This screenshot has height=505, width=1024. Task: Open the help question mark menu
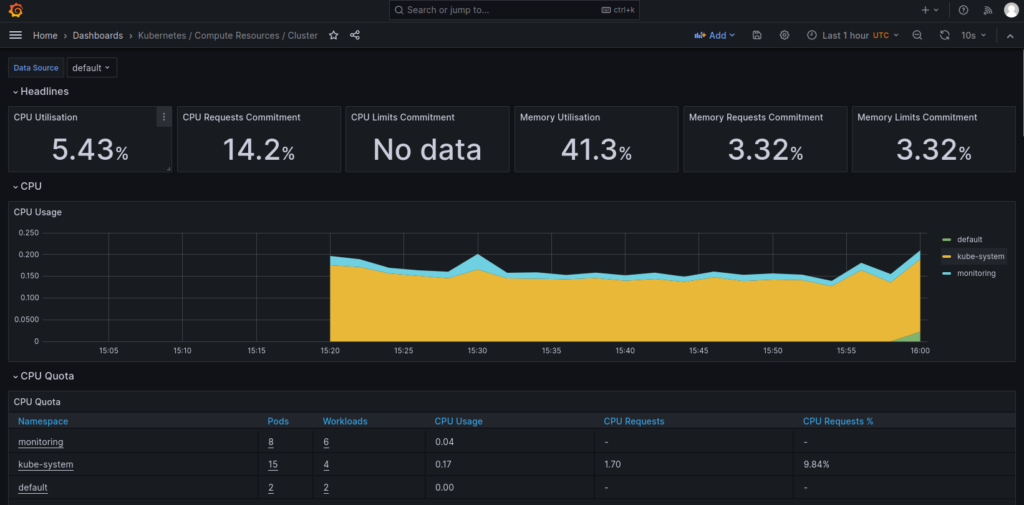pos(963,10)
